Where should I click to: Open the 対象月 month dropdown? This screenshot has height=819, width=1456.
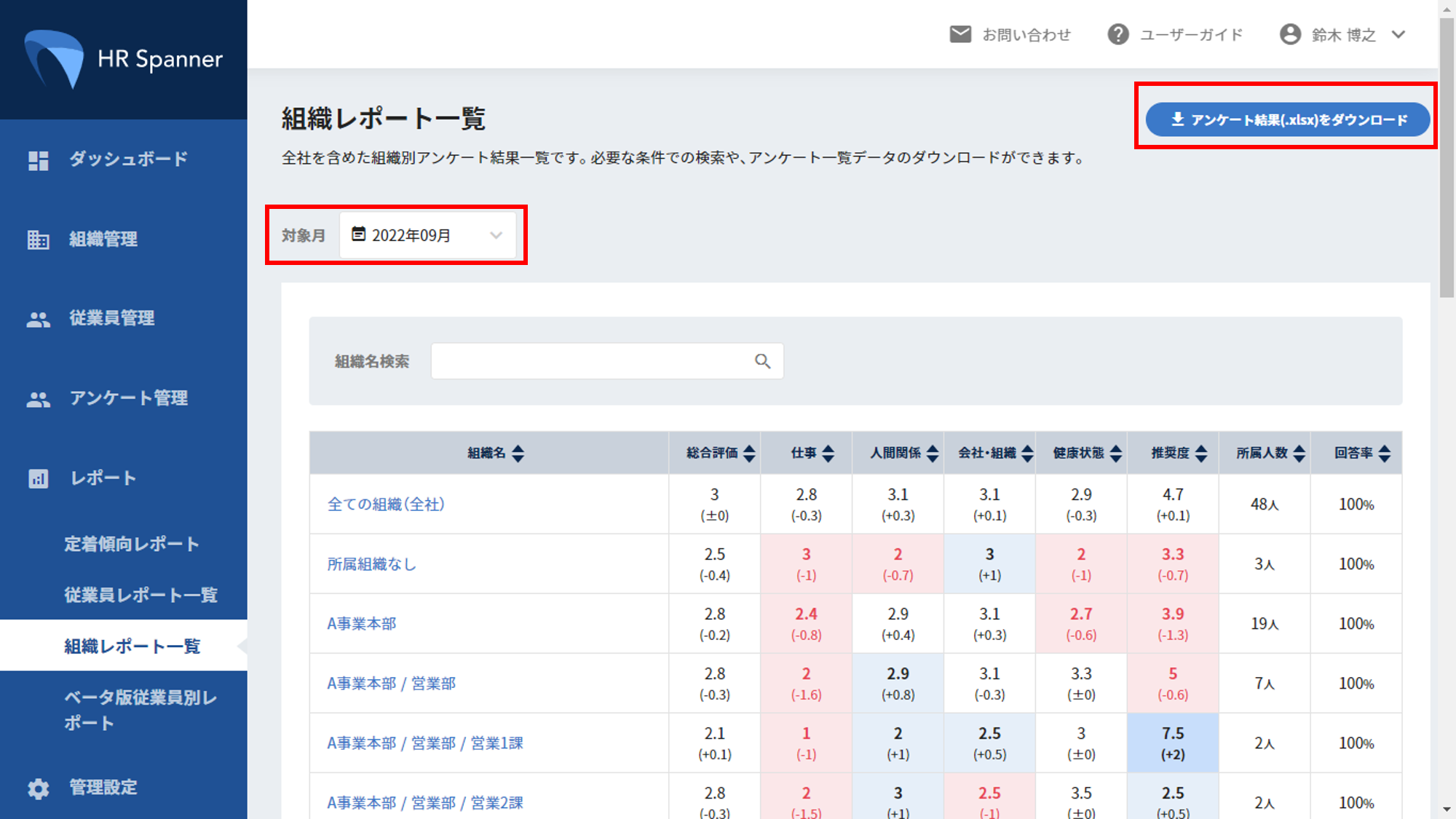tap(496, 234)
